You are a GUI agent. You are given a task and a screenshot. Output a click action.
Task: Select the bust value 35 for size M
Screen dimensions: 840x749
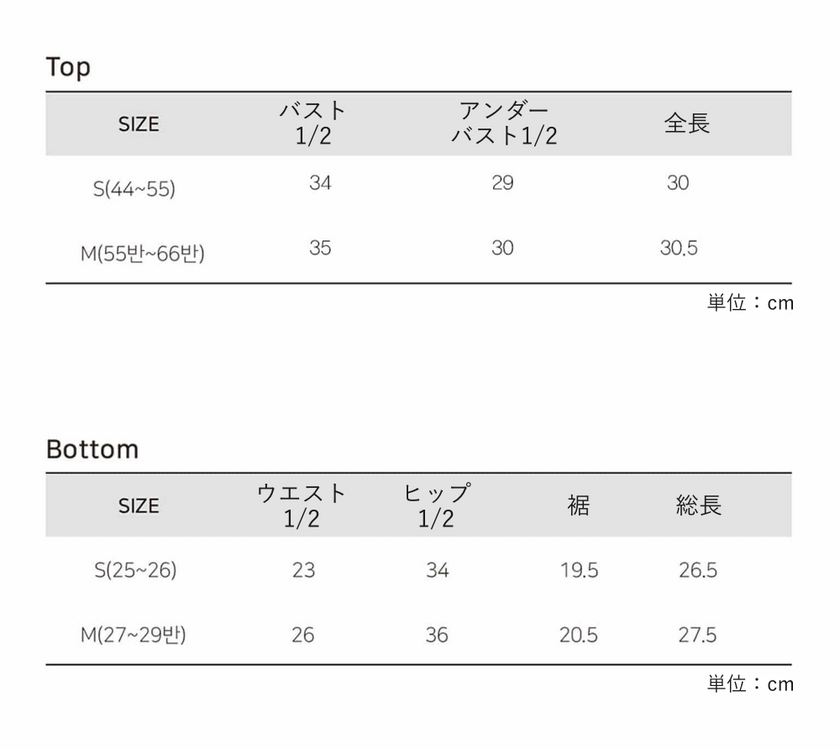click(x=320, y=248)
